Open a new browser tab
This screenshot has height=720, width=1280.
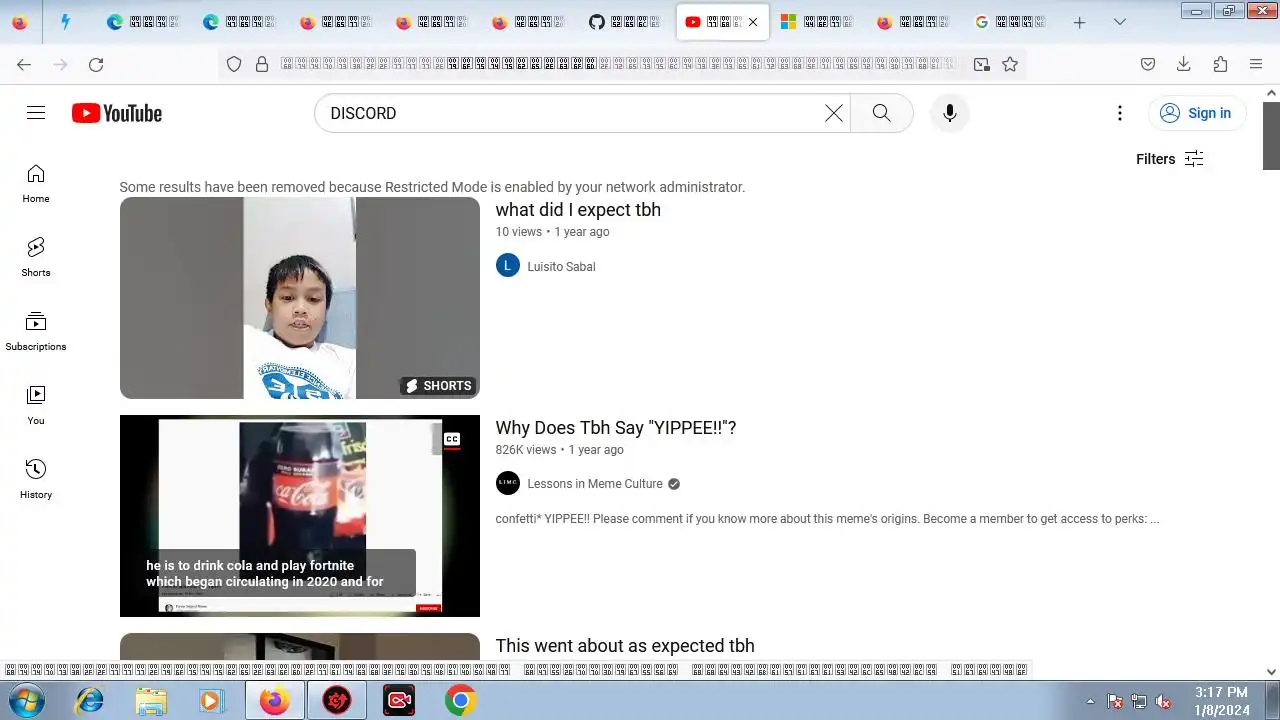point(1079,22)
